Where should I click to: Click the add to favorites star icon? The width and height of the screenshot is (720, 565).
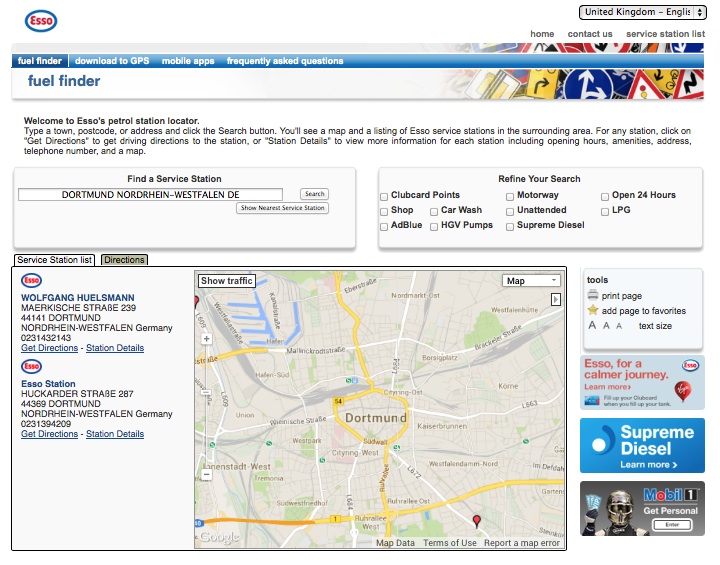coord(593,311)
